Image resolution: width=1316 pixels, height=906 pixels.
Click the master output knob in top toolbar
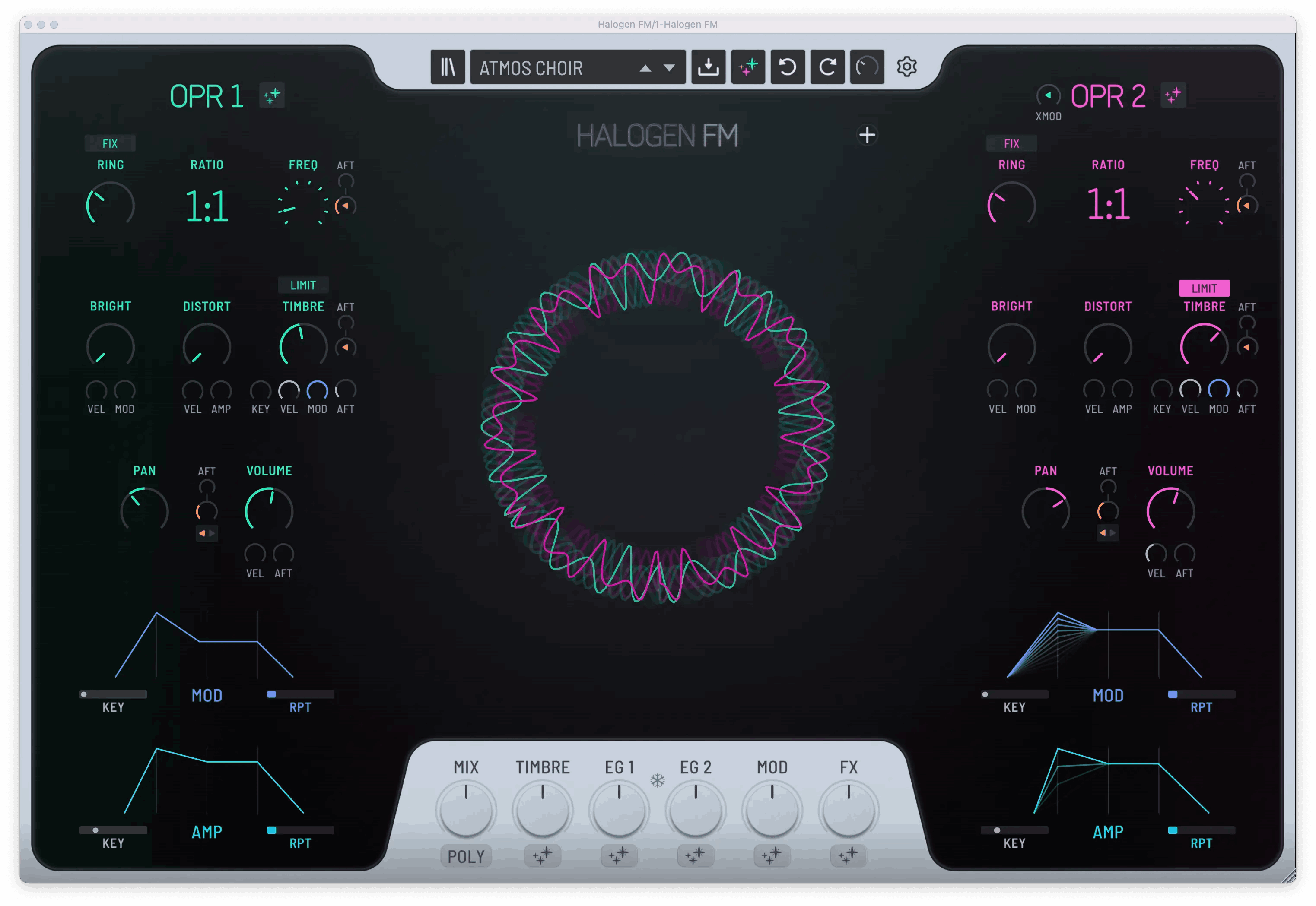[867, 67]
